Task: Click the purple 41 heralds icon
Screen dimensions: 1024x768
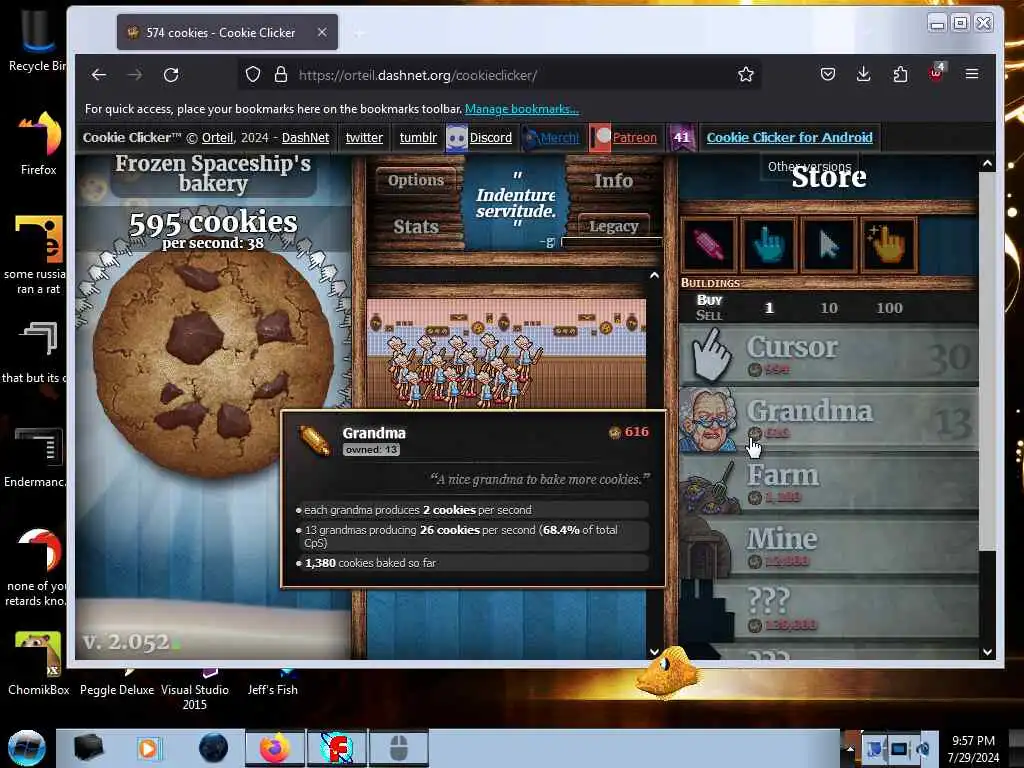Action: point(681,137)
